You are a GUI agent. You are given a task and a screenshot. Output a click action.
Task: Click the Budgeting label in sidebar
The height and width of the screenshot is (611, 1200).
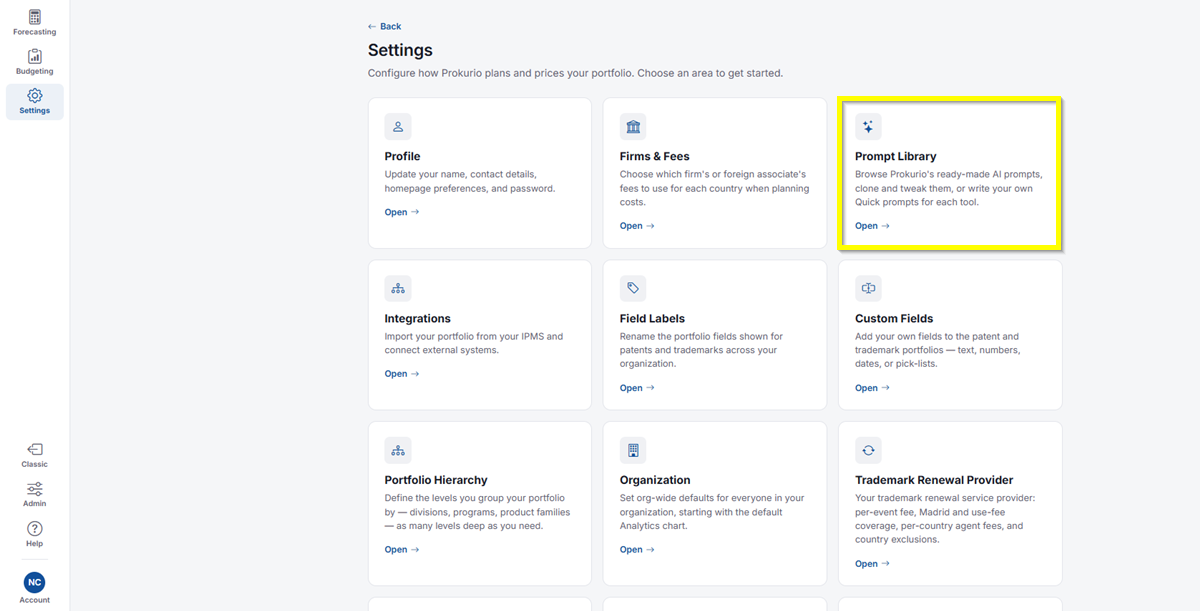click(35, 71)
